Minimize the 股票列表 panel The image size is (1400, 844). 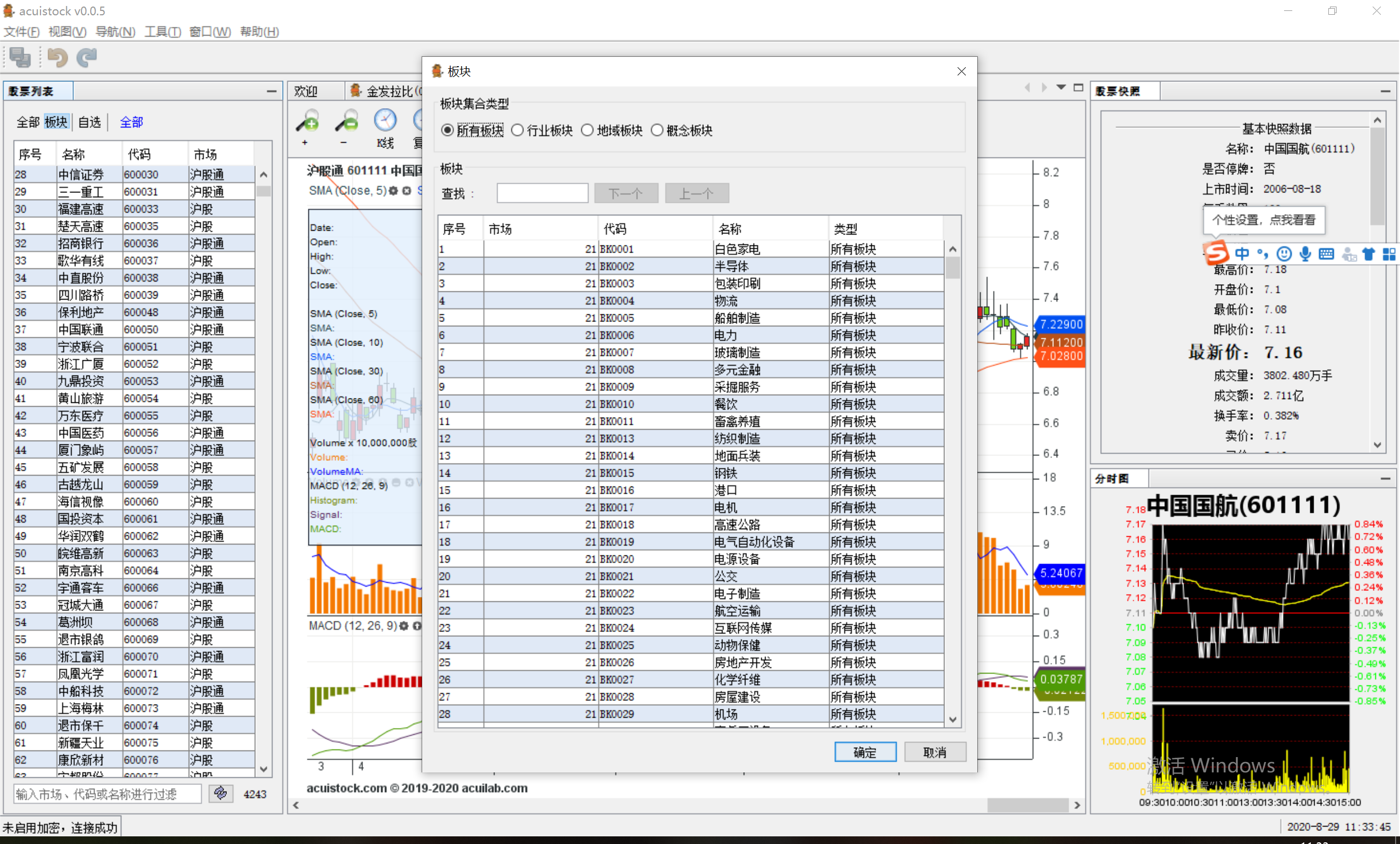[x=272, y=91]
